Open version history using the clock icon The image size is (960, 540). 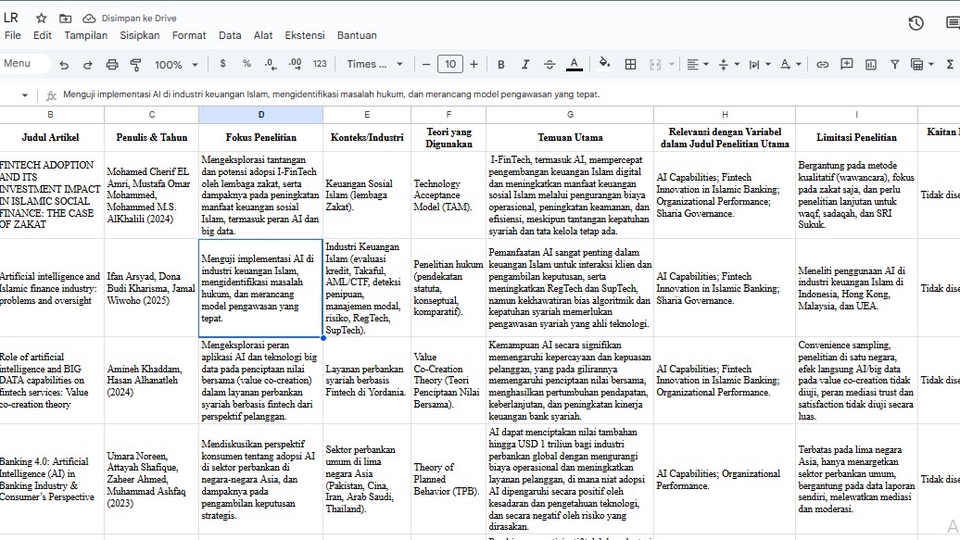pyautogui.click(x=915, y=23)
